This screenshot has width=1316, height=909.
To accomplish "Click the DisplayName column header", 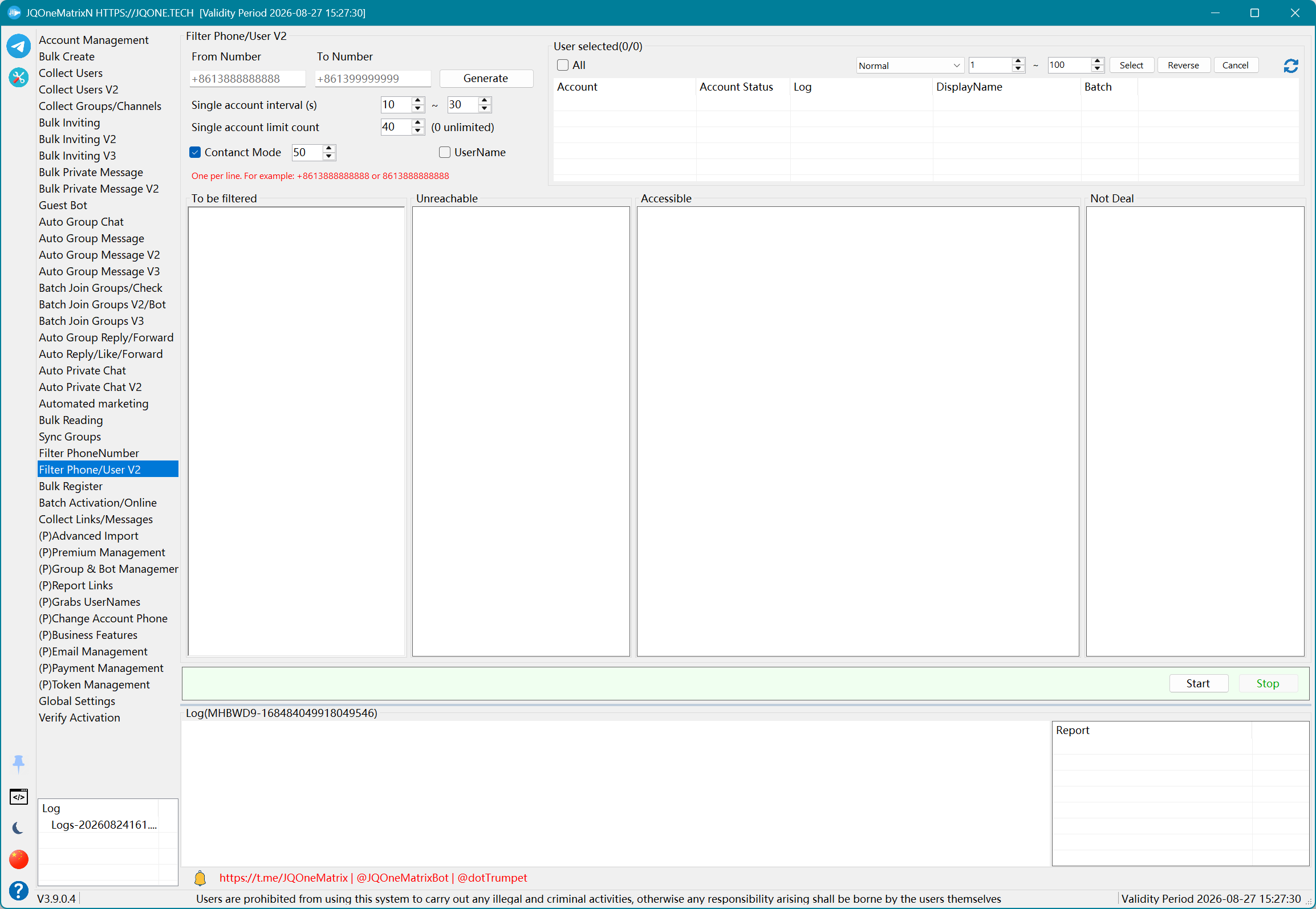I will pyautogui.click(x=1007, y=87).
